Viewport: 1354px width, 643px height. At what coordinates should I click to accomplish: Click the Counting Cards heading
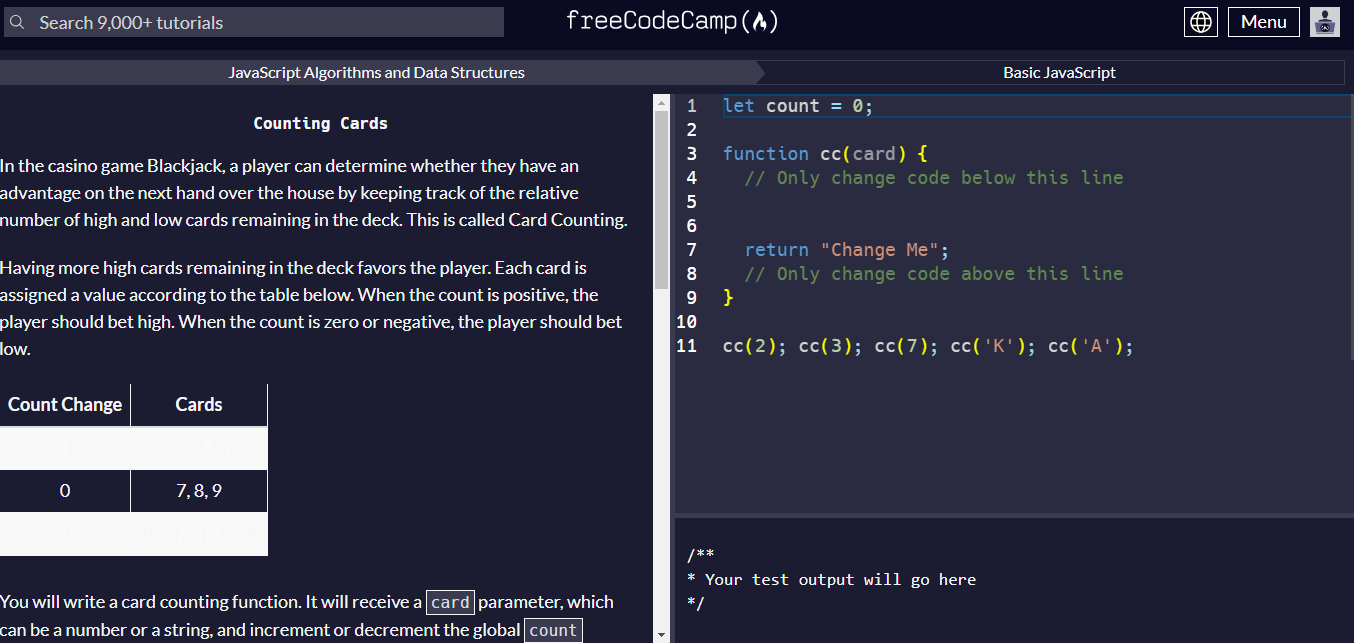pyautogui.click(x=320, y=123)
